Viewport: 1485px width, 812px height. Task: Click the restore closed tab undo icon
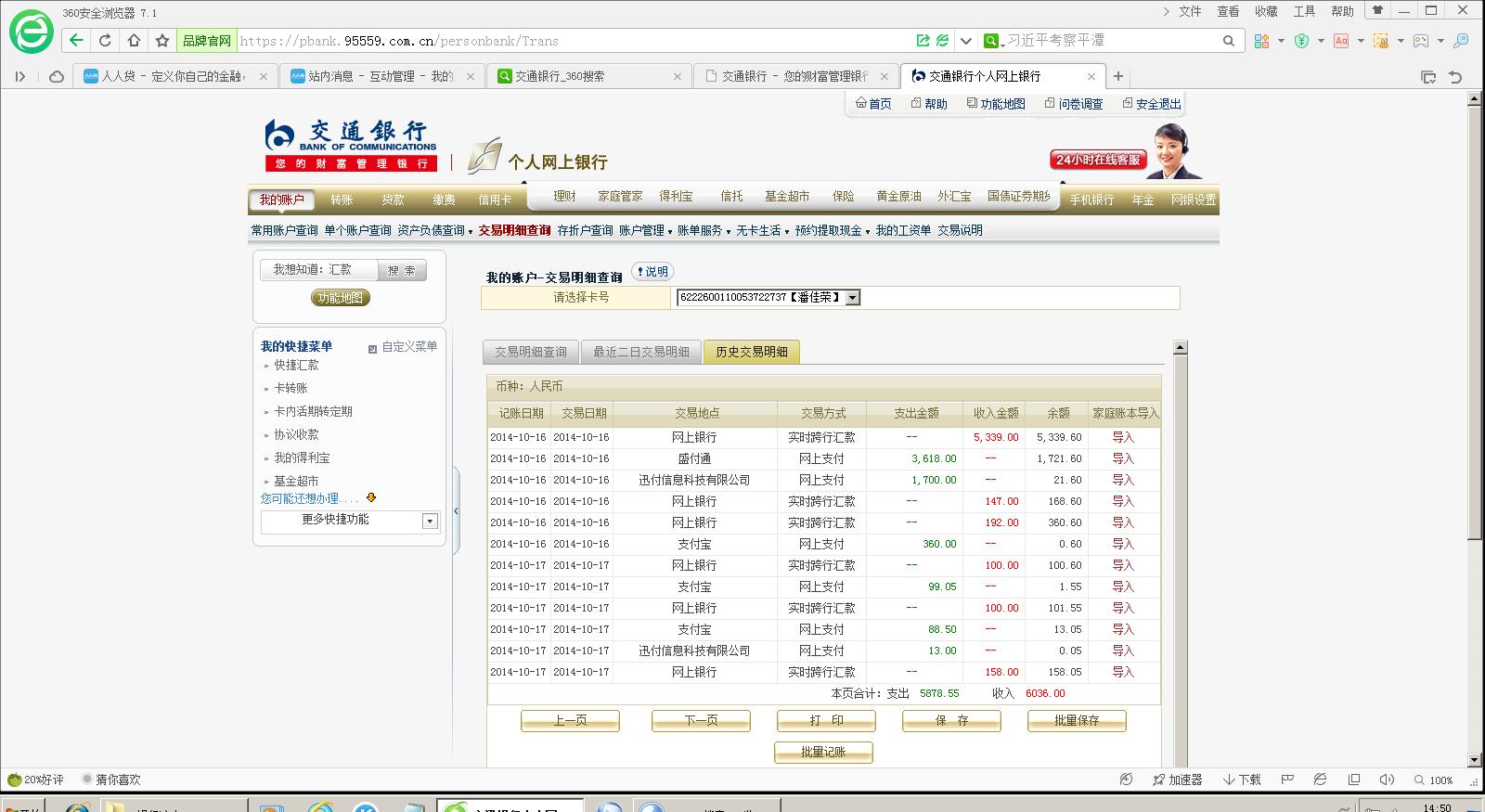[x=1455, y=77]
